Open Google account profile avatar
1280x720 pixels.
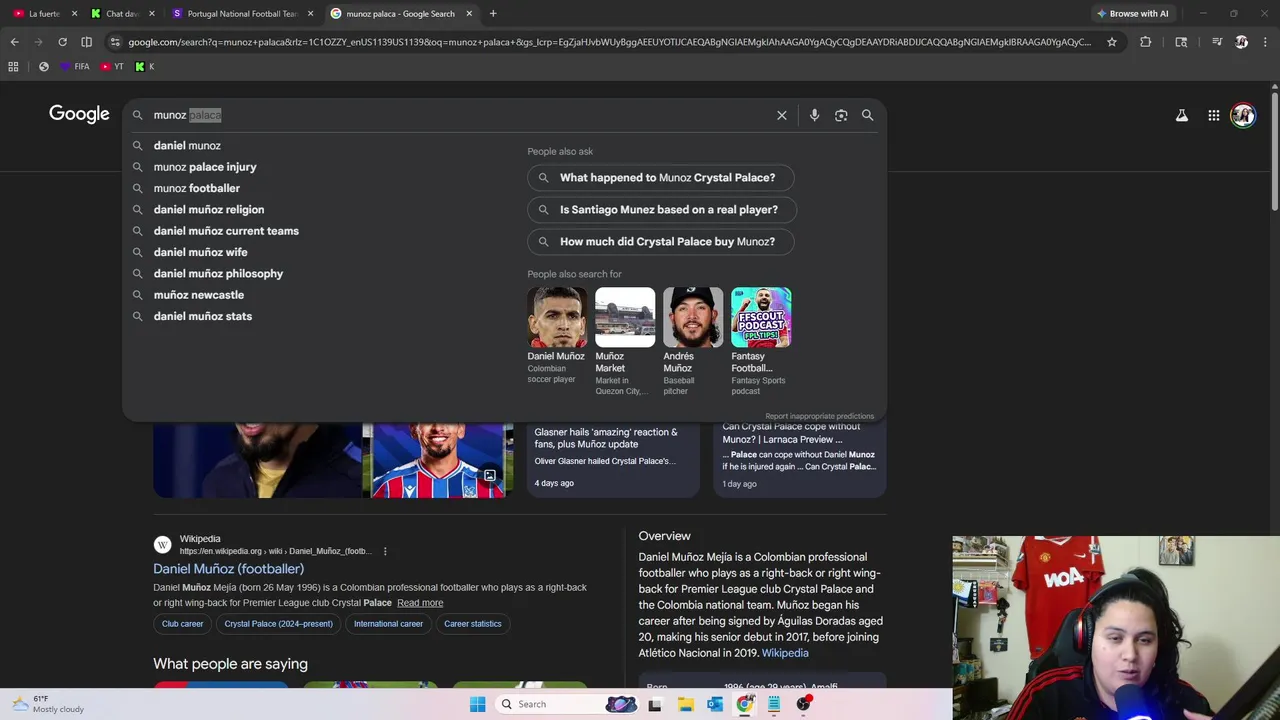coord(1243,115)
